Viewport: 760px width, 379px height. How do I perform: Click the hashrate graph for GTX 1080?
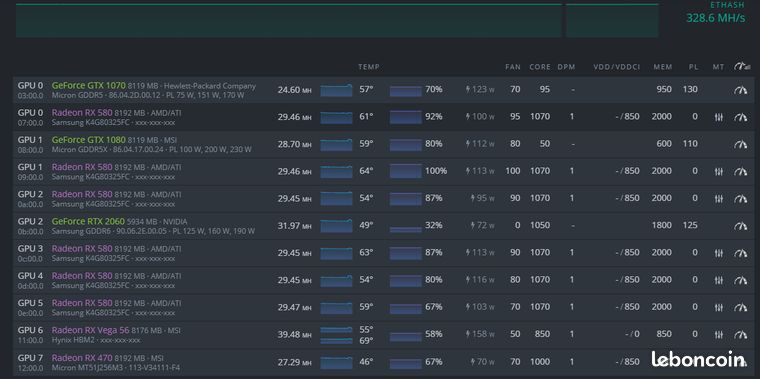pyautogui.click(x=336, y=144)
